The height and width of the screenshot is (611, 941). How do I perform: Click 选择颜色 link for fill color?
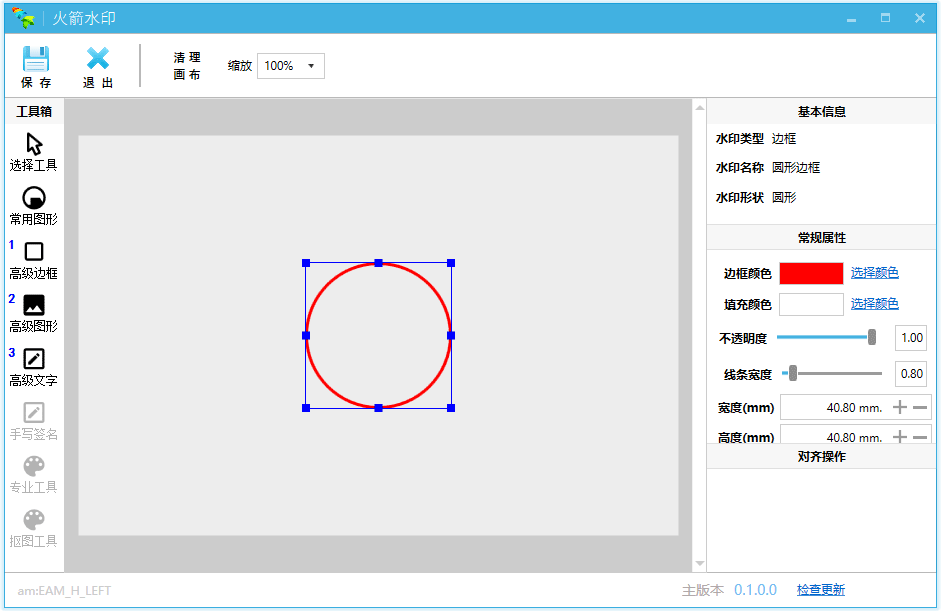click(874, 304)
